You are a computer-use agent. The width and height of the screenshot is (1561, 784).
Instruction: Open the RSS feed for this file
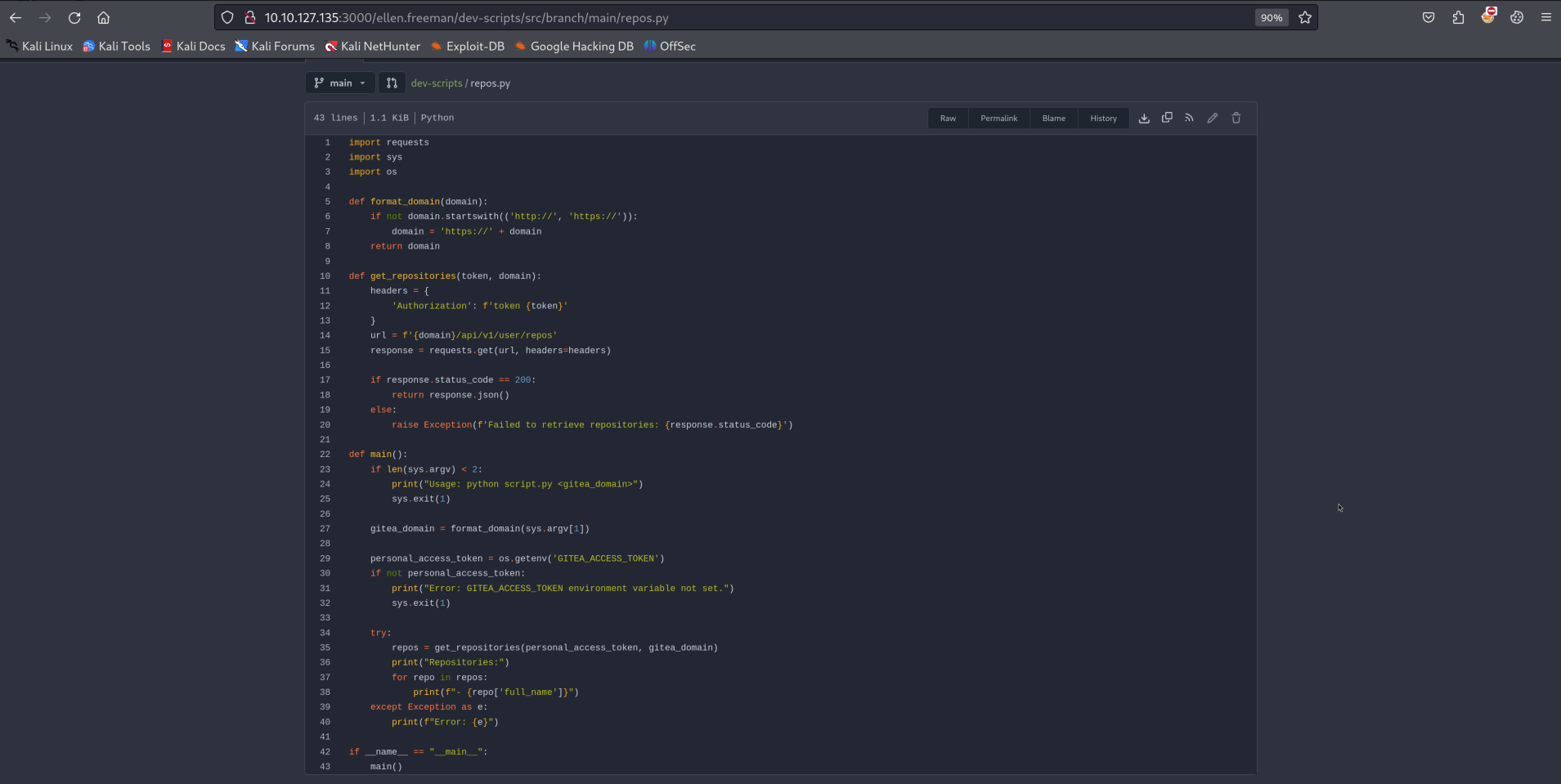1189,119
